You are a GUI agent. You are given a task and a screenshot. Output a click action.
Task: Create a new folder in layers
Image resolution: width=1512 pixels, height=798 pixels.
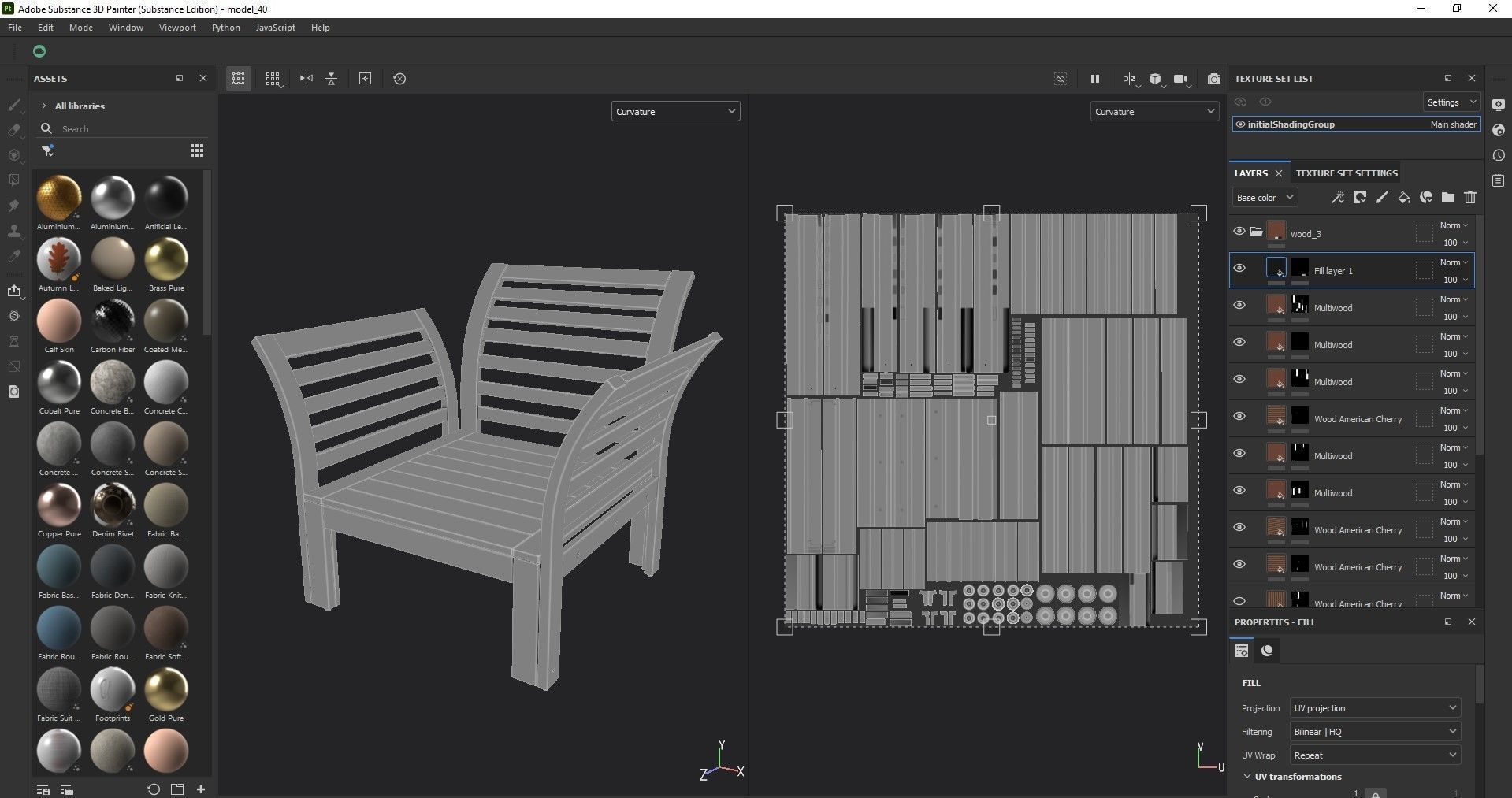coord(1448,198)
